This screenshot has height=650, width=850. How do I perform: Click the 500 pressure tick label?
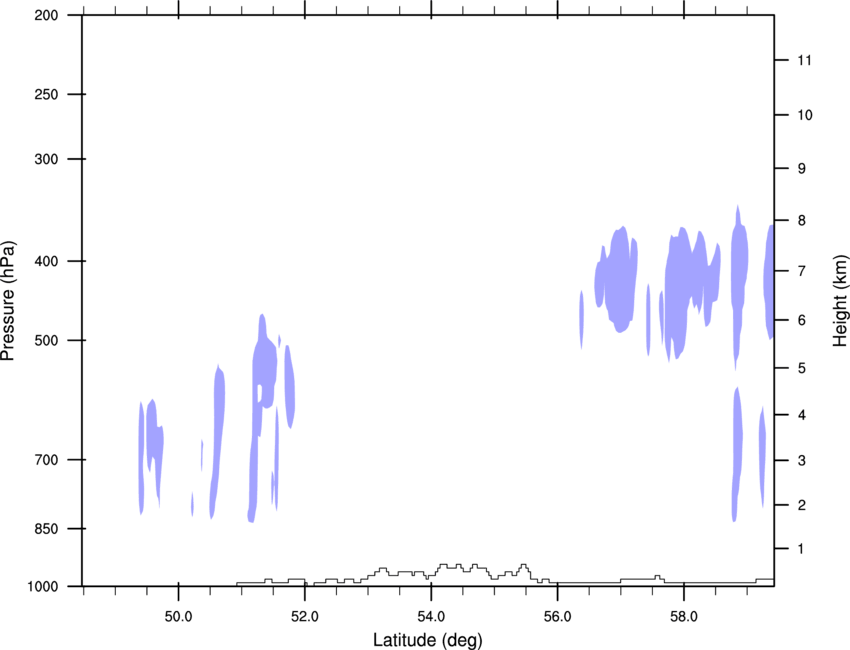[x=46, y=340]
